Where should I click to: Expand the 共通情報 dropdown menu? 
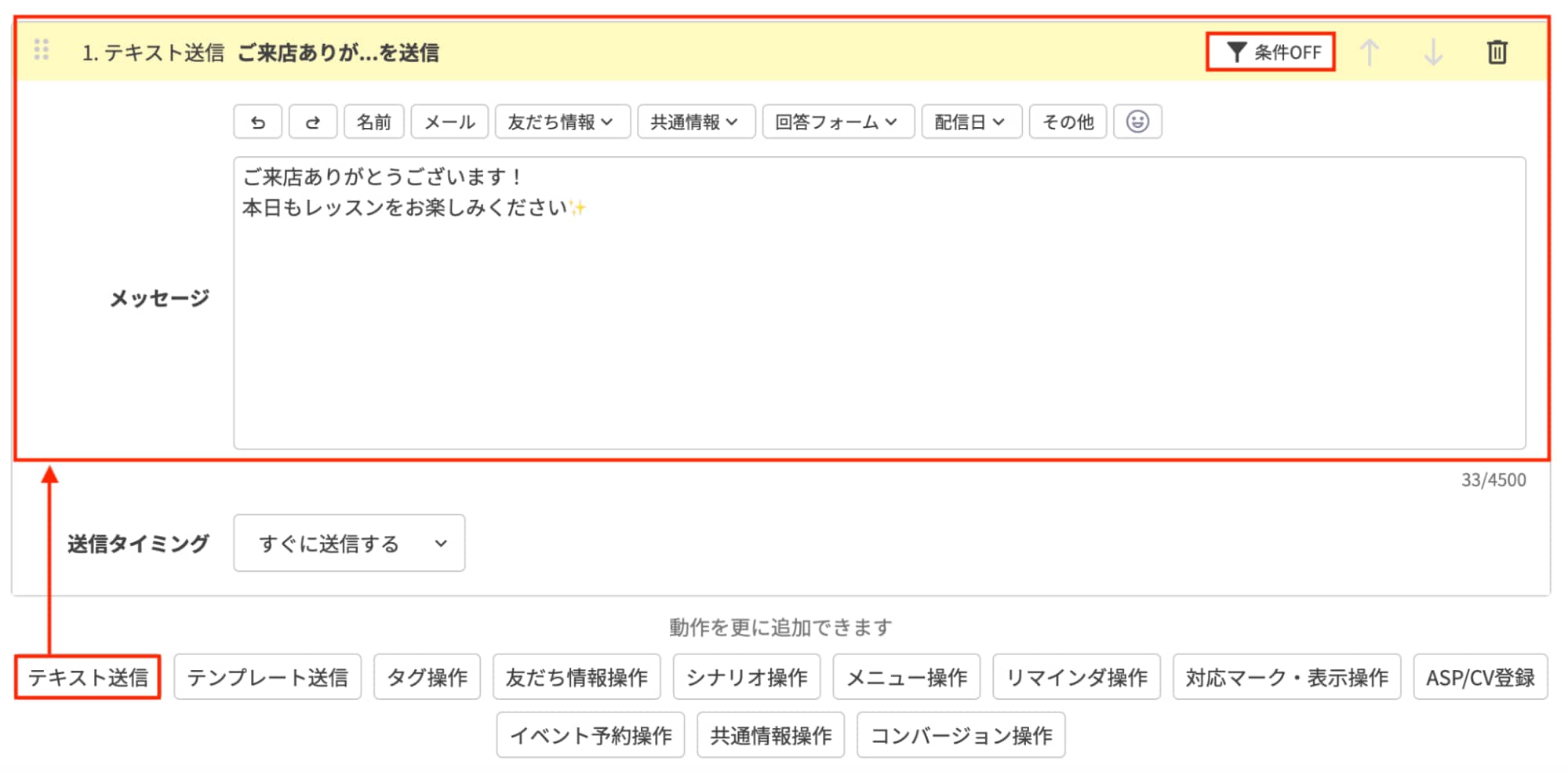696,121
